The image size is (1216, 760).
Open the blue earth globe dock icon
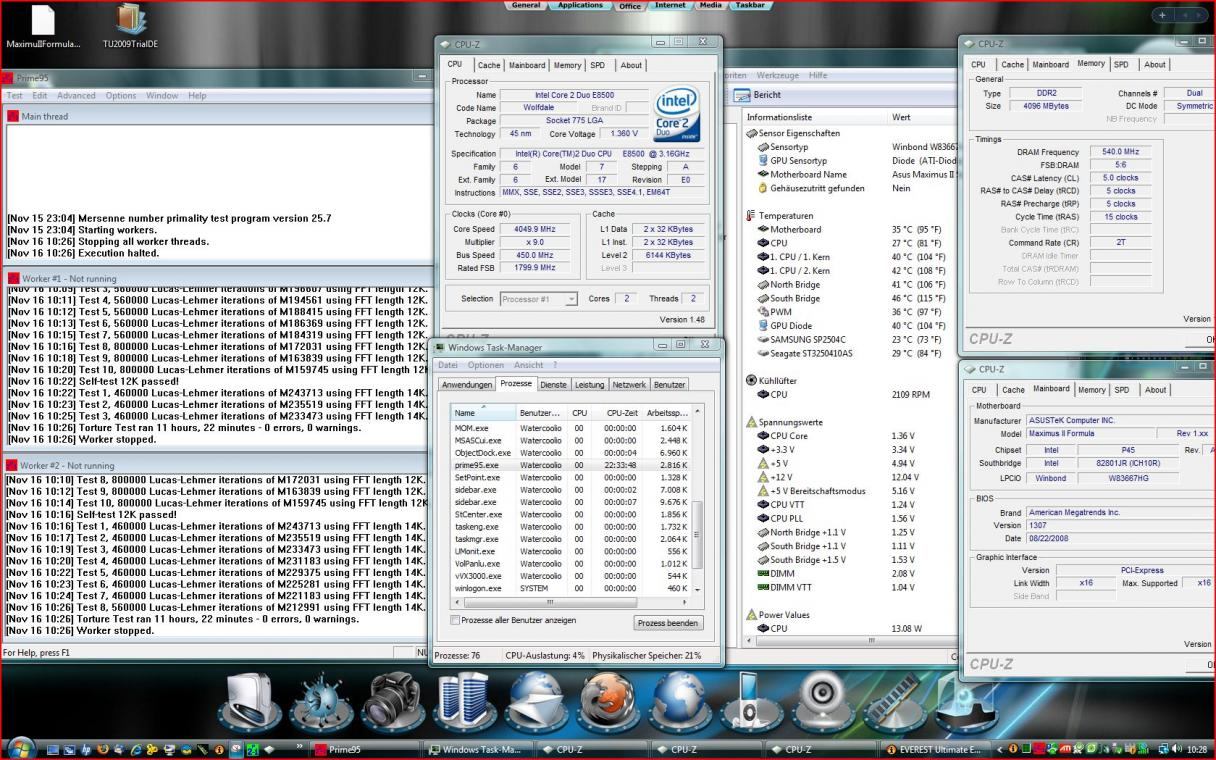[x=680, y=700]
